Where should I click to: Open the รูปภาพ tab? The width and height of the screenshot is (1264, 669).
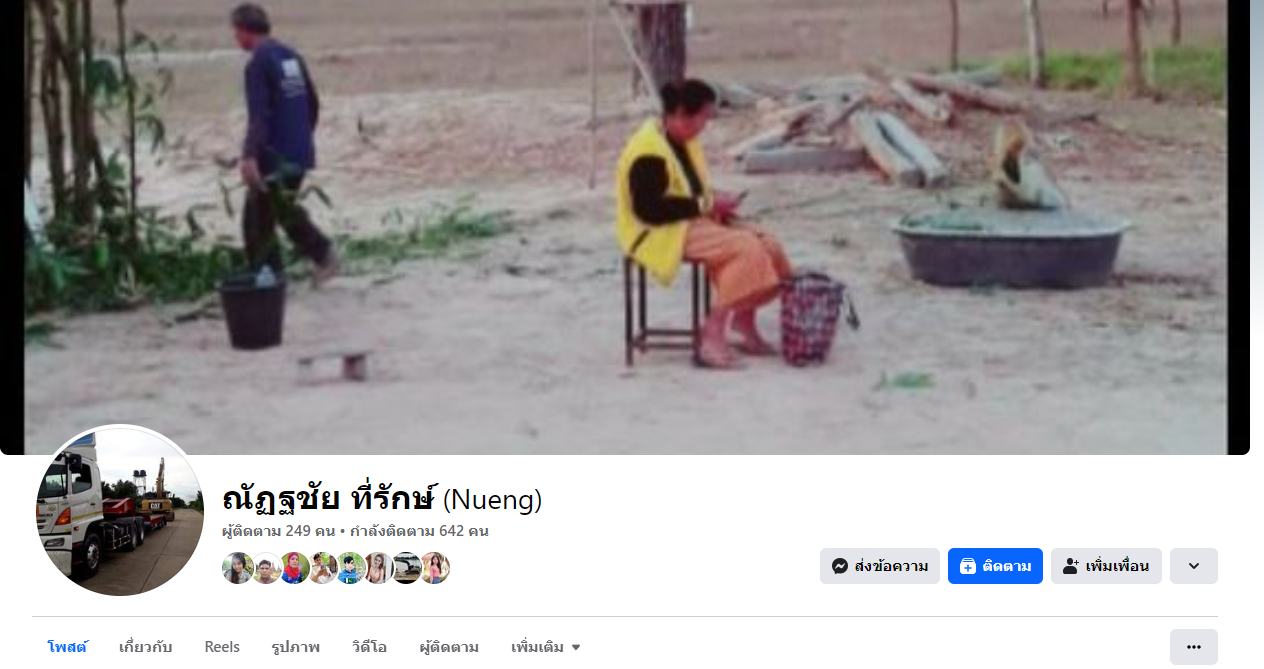(x=296, y=647)
